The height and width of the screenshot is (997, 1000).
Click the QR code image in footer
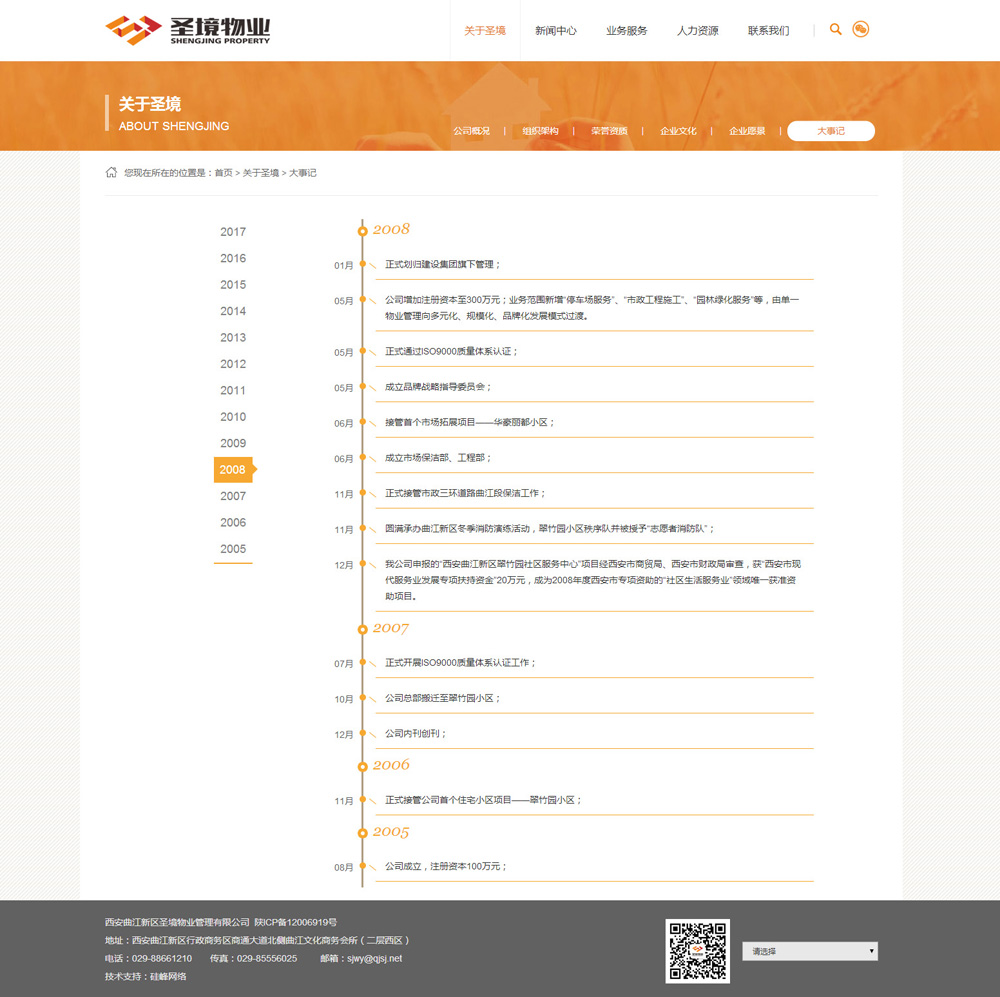(x=697, y=951)
